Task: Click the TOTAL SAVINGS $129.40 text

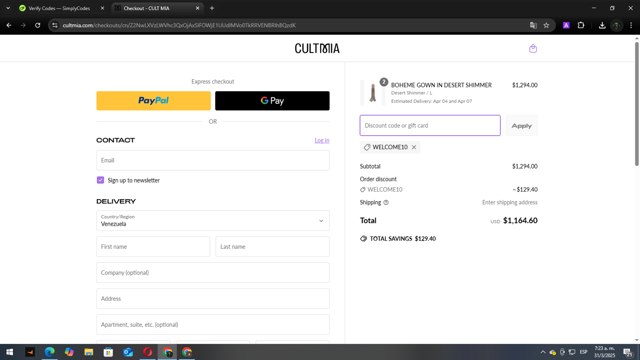Action: click(x=402, y=239)
